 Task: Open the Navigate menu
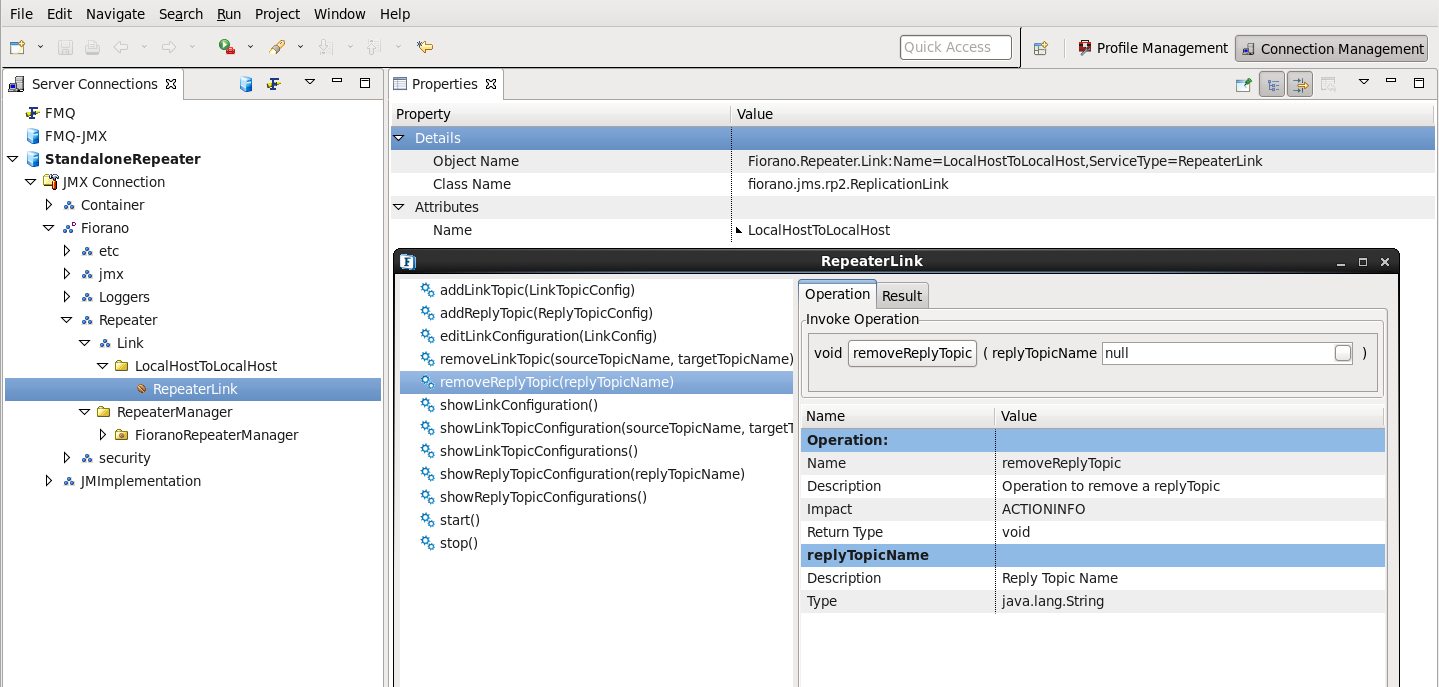click(115, 14)
